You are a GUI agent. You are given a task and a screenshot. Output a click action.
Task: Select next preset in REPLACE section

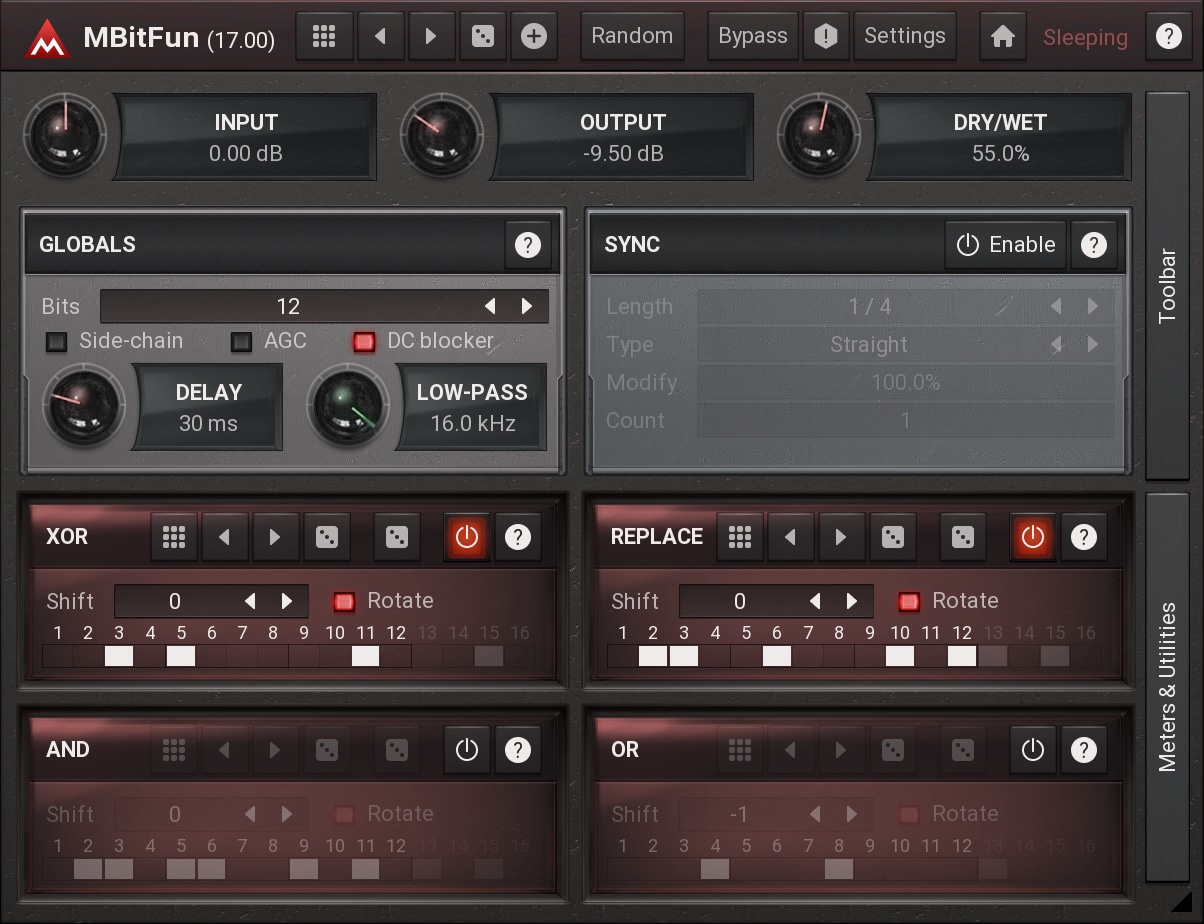point(840,537)
